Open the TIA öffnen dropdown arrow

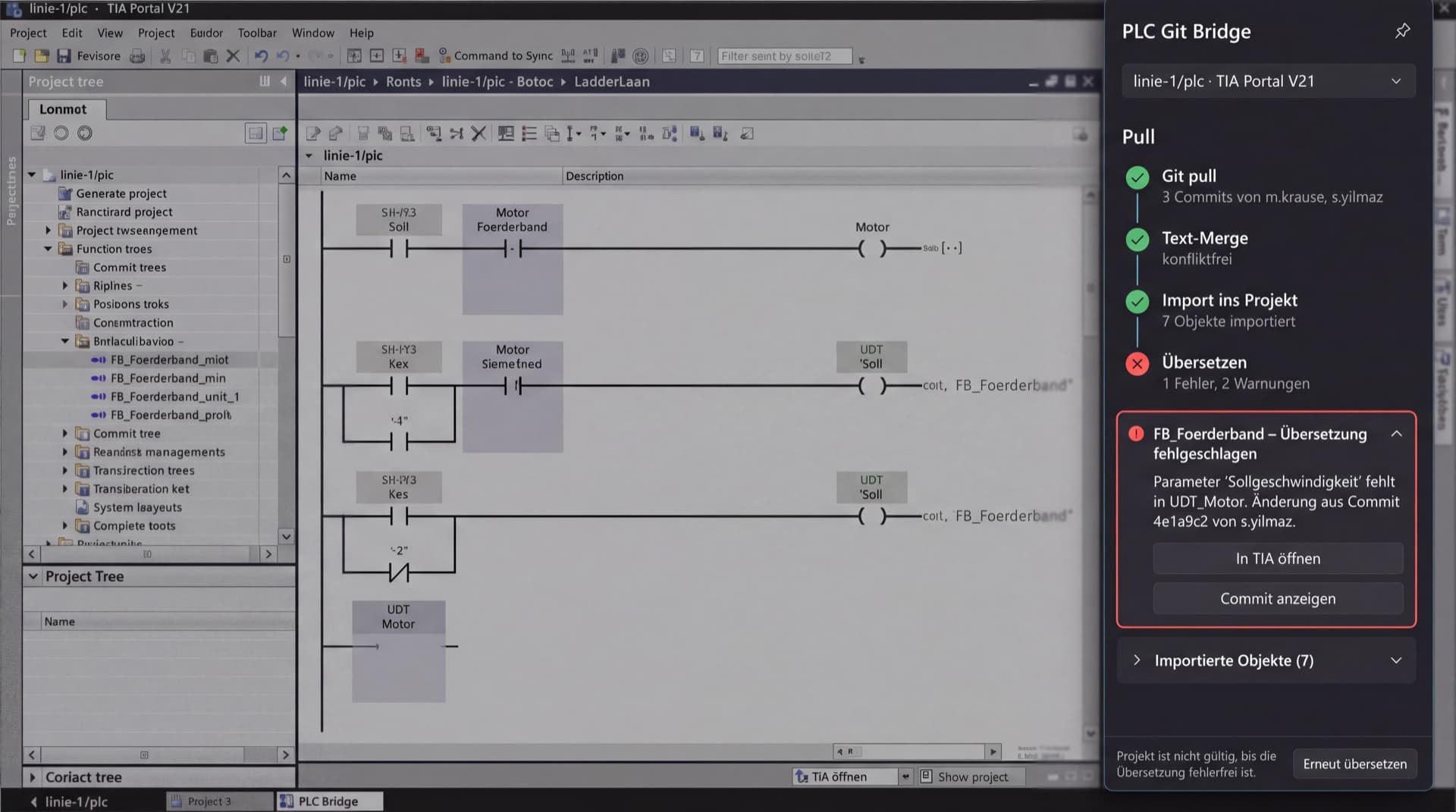[x=905, y=777]
